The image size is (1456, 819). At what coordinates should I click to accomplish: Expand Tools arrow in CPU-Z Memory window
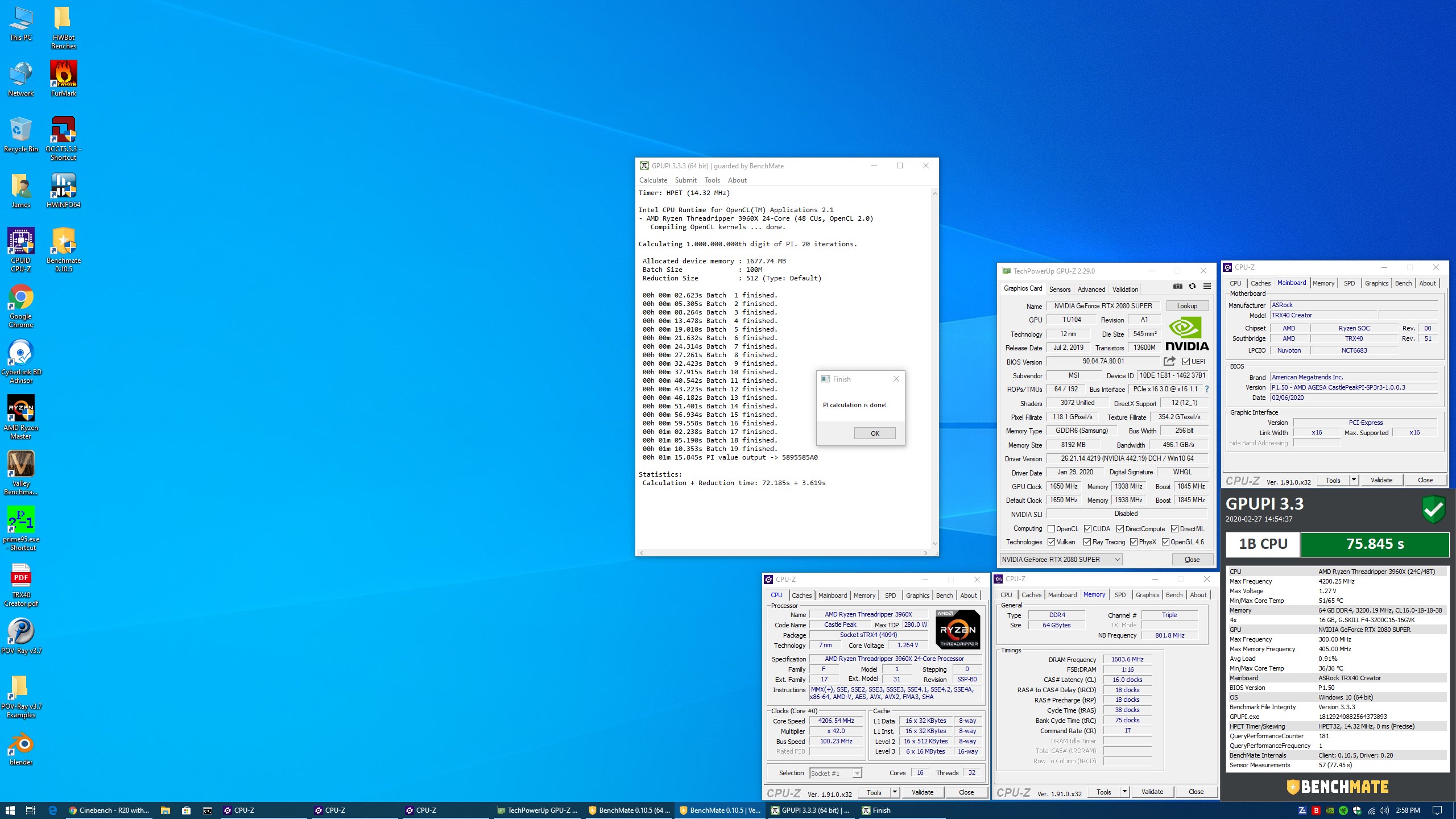[1124, 792]
